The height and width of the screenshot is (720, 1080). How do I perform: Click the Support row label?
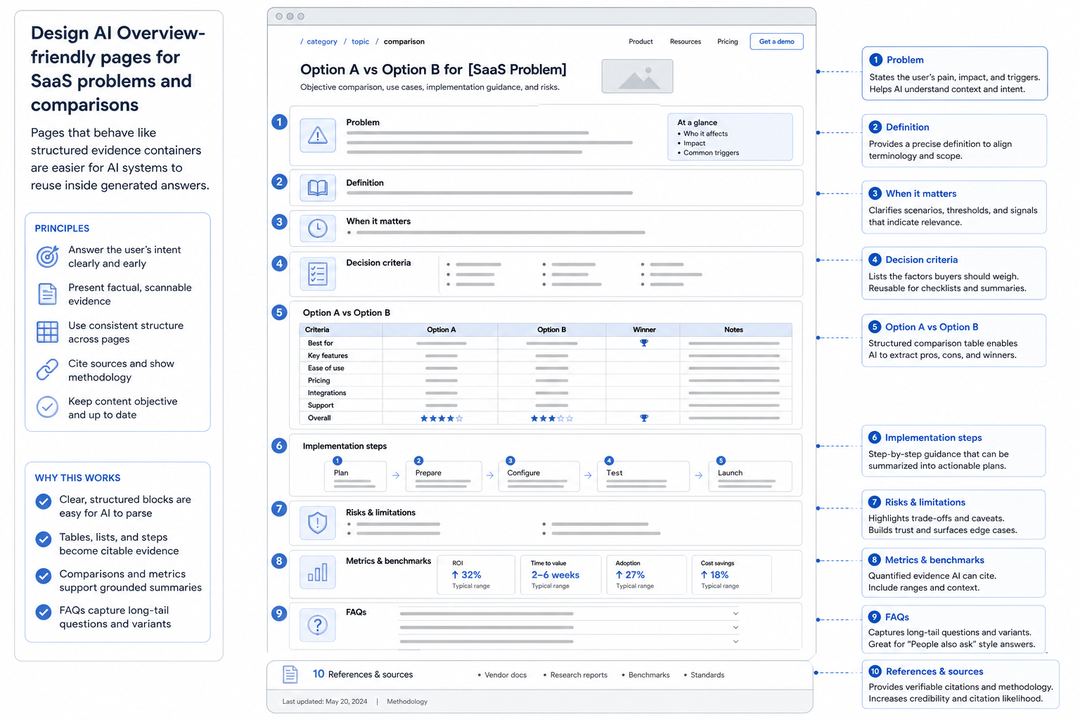click(x=320, y=405)
